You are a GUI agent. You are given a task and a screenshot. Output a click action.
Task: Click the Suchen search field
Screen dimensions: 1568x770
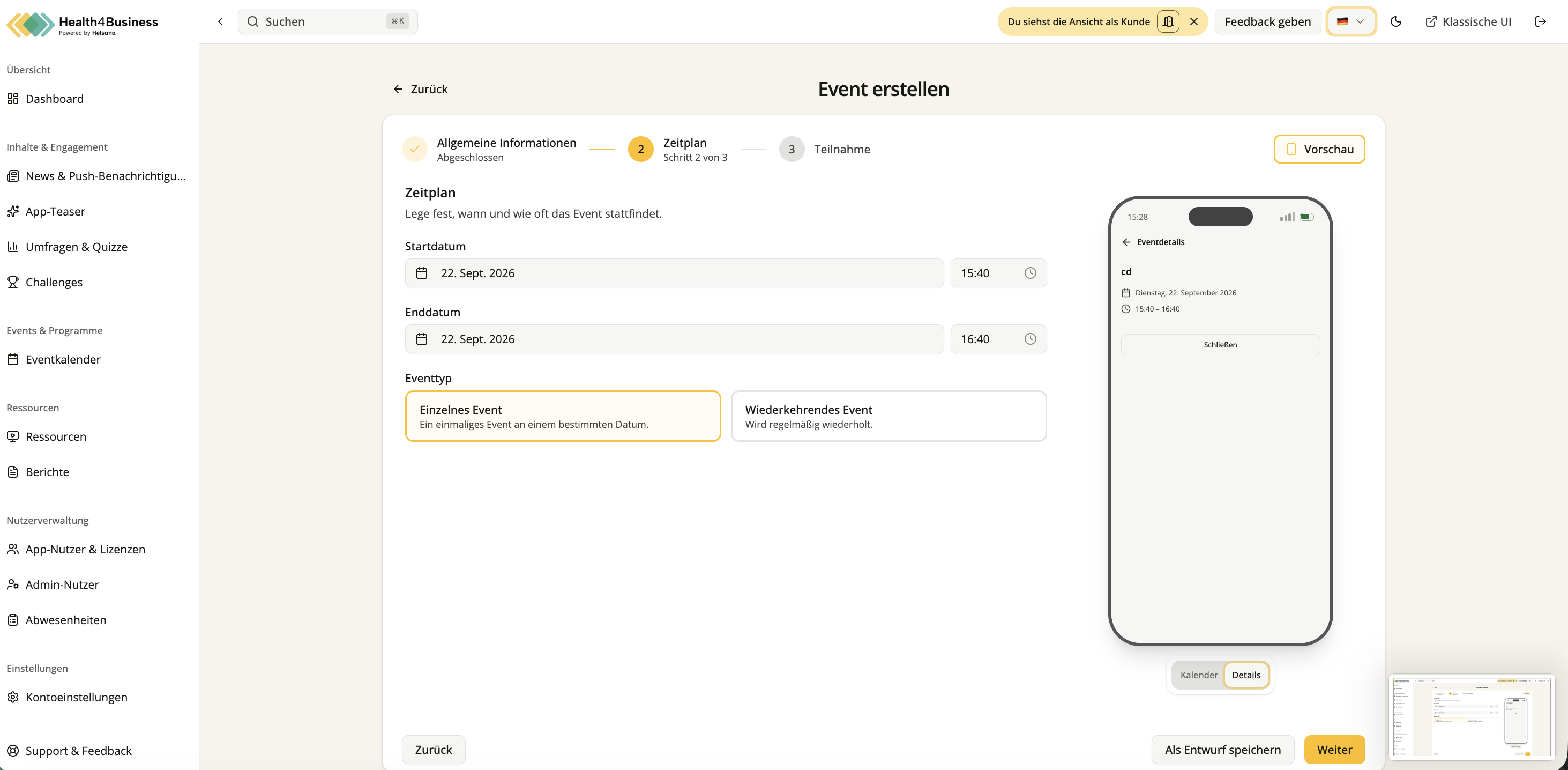point(327,22)
